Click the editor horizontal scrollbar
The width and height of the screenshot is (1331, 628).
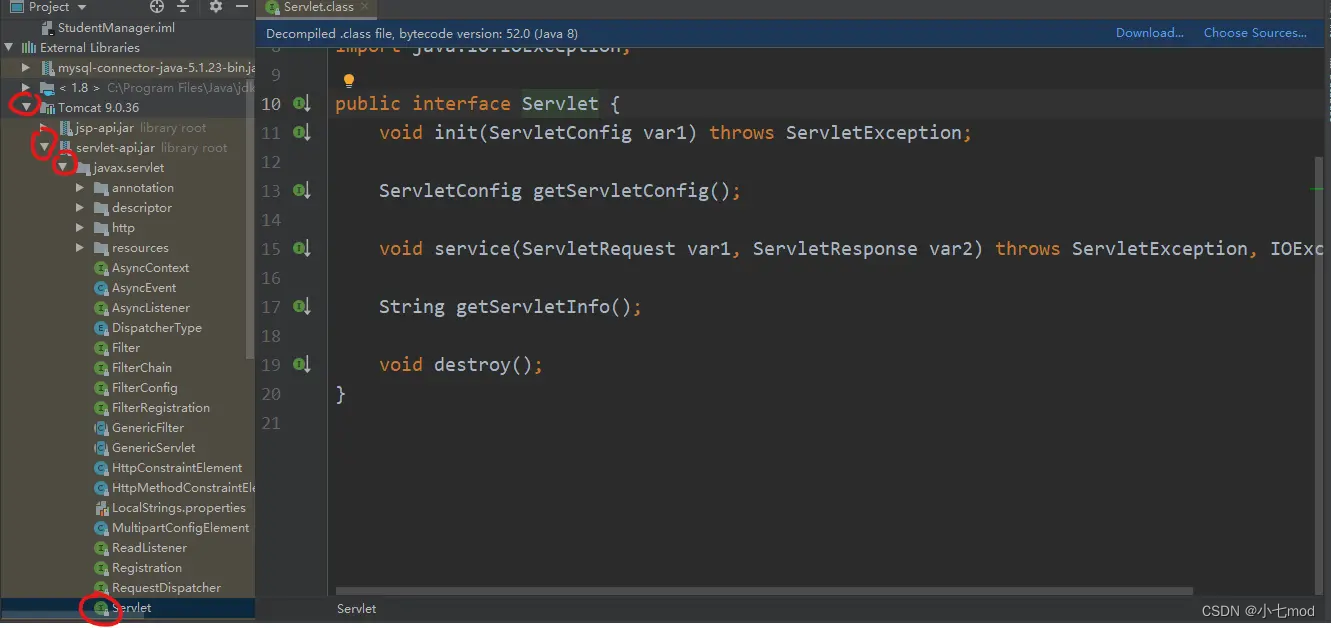pos(764,591)
